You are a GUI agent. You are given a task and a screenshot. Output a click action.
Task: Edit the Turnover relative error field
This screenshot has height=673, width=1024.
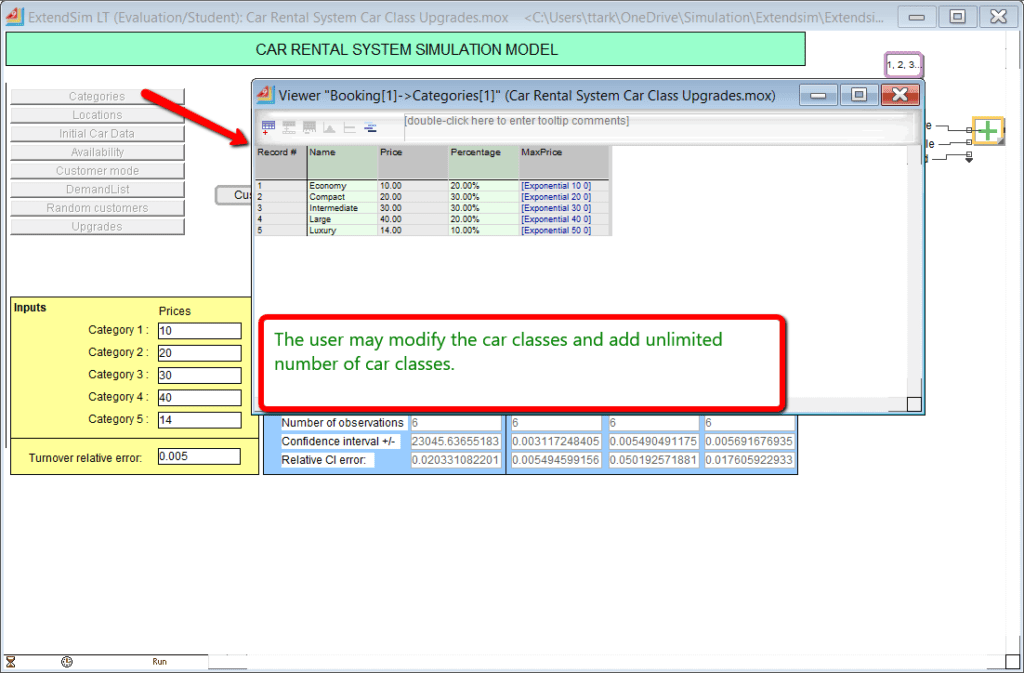199,457
